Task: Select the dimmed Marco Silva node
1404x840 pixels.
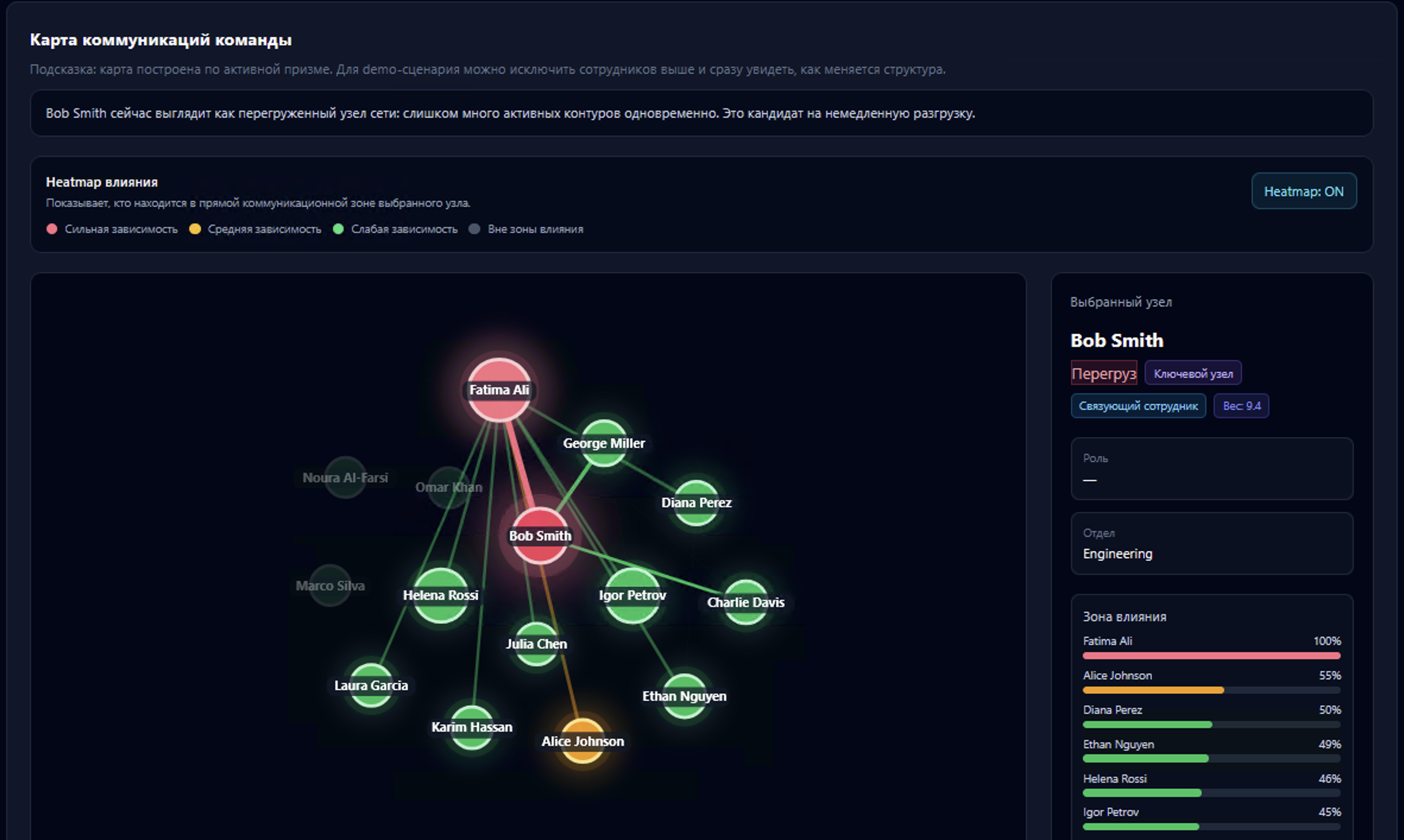Action: point(330,586)
